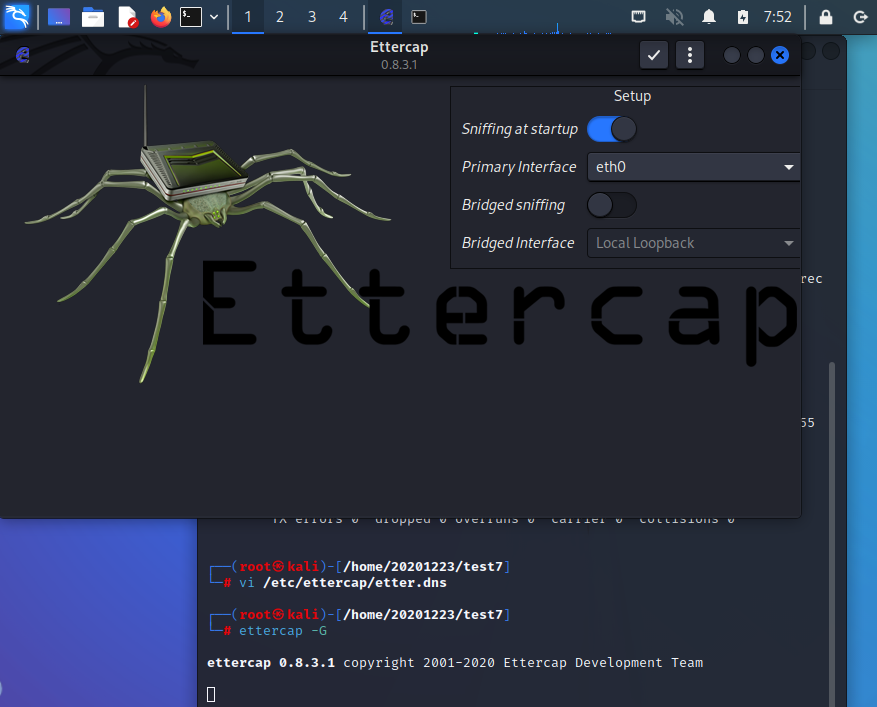Switch to workspace 4
This screenshot has height=707, width=877.
click(343, 17)
